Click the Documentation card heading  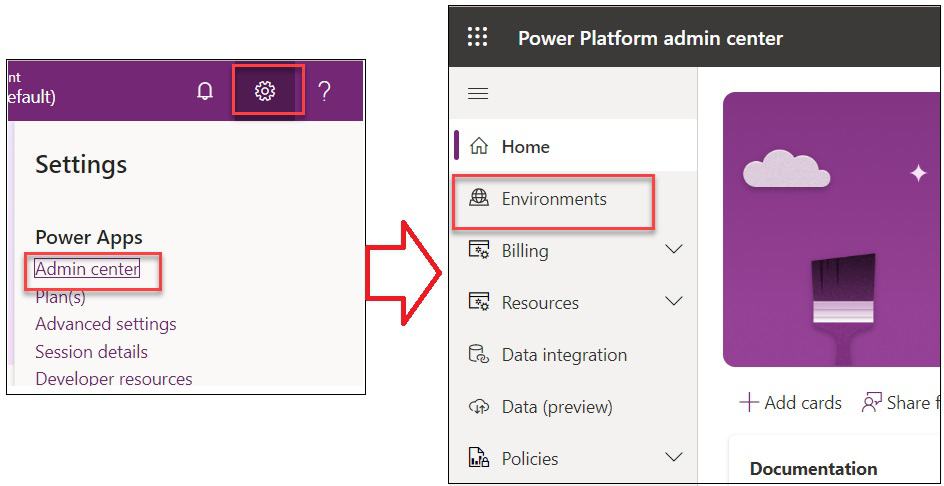[x=813, y=469]
